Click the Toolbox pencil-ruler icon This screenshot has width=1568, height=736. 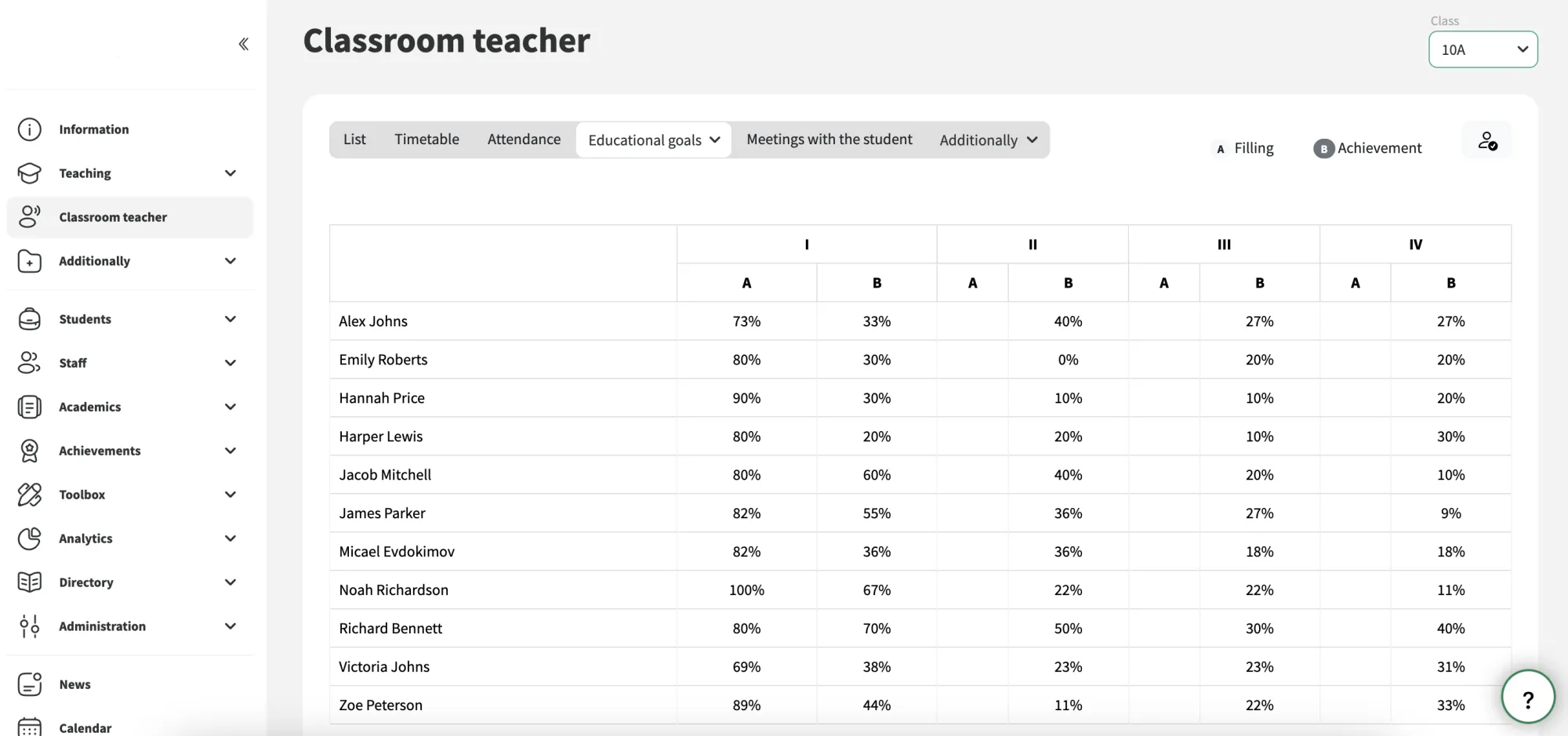(30, 495)
